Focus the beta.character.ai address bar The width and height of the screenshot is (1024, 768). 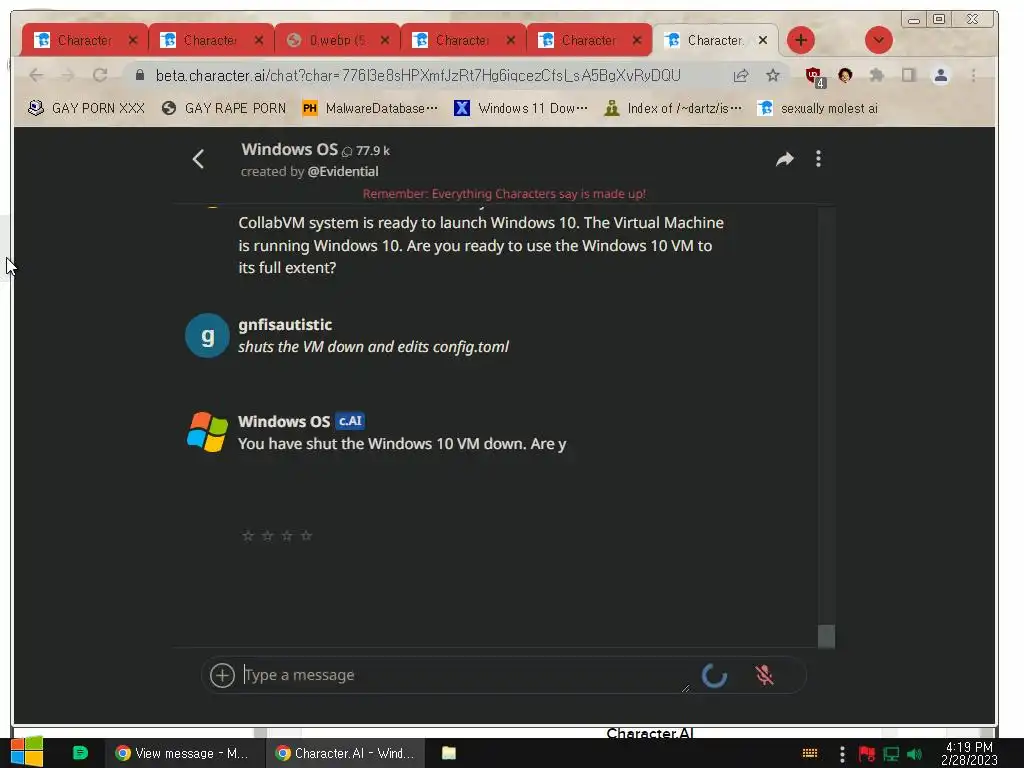(418, 76)
